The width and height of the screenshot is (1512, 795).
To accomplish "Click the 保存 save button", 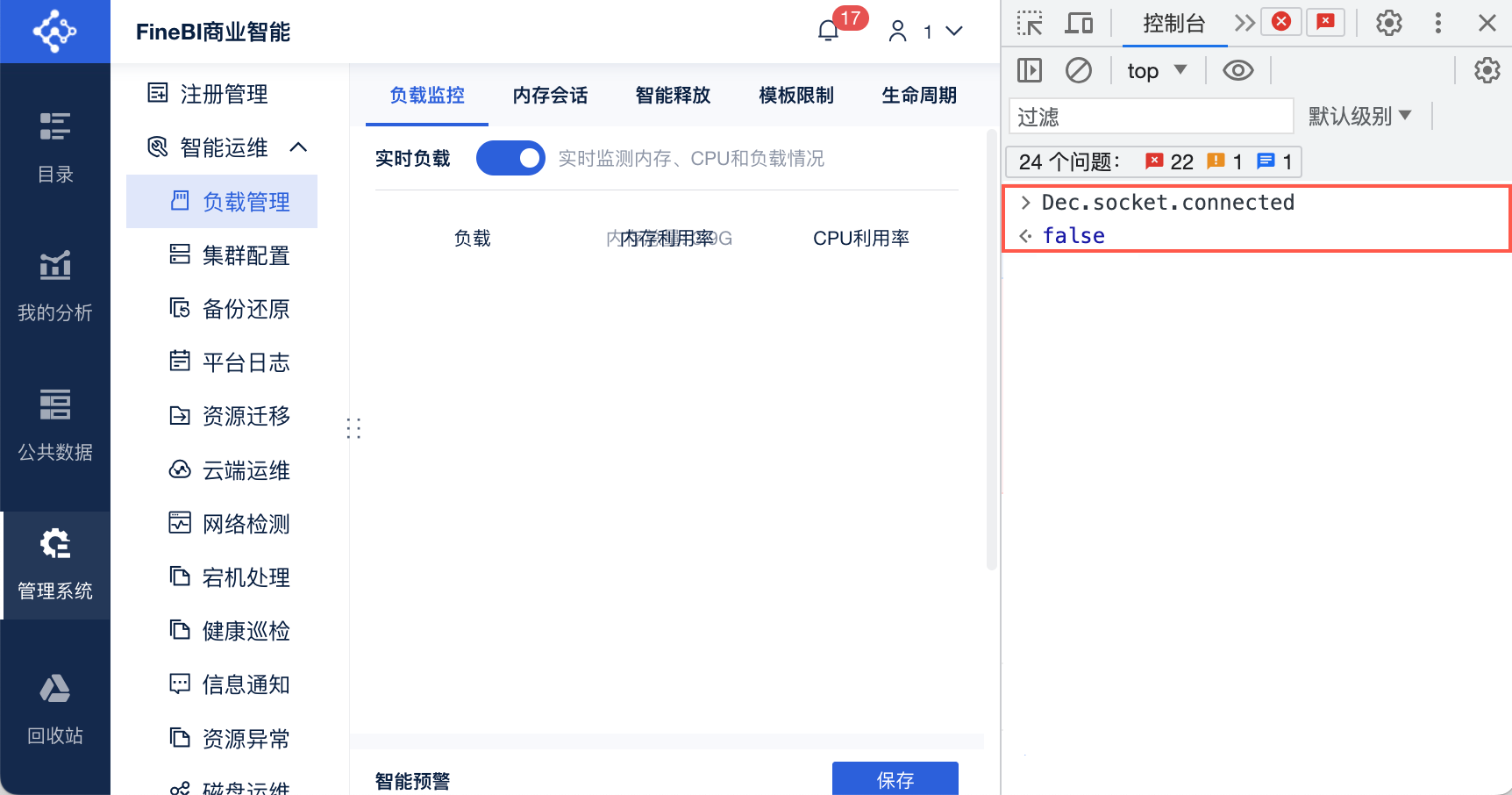I will [895, 779].
